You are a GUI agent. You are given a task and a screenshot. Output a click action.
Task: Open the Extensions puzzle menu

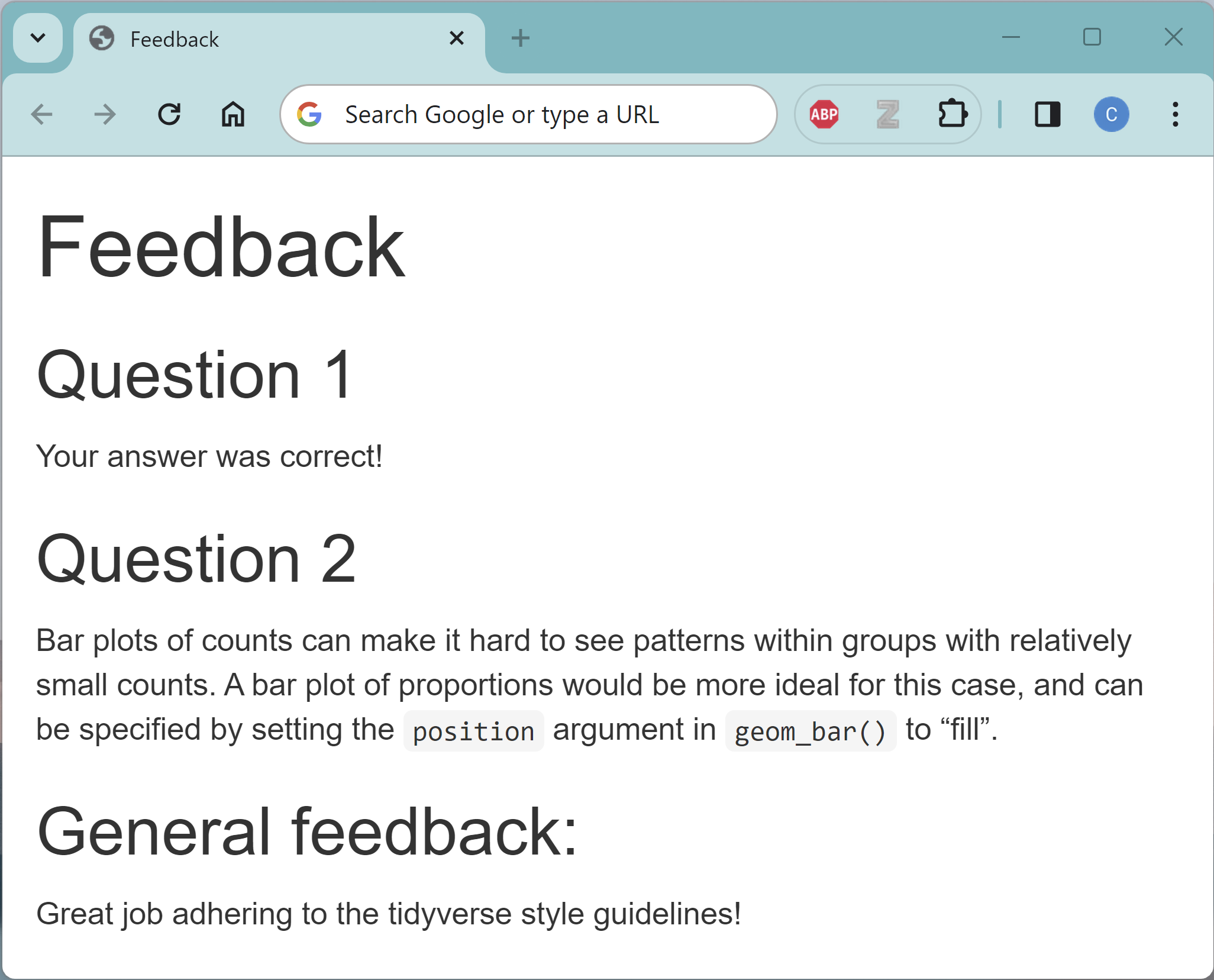pyautogui.click(x=952, y=114)
